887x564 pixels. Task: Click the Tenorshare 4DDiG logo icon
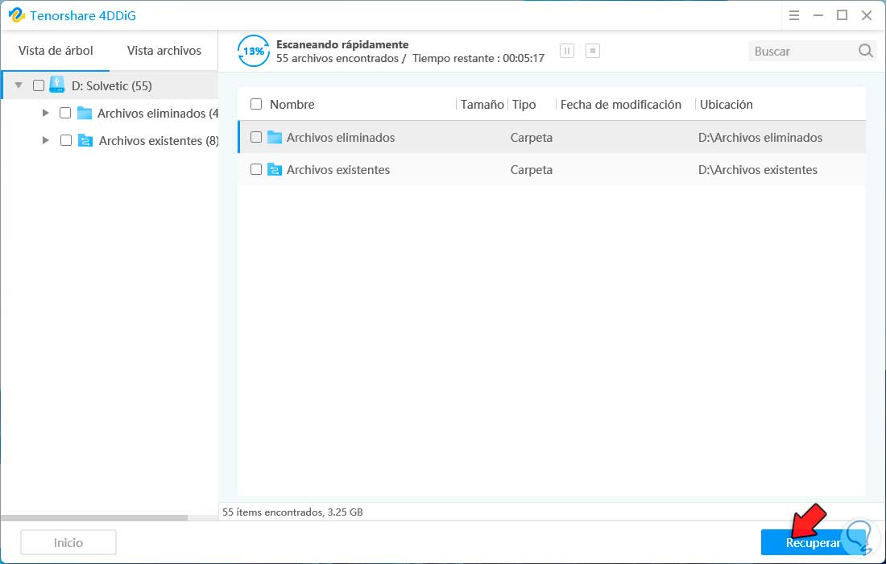16,15
